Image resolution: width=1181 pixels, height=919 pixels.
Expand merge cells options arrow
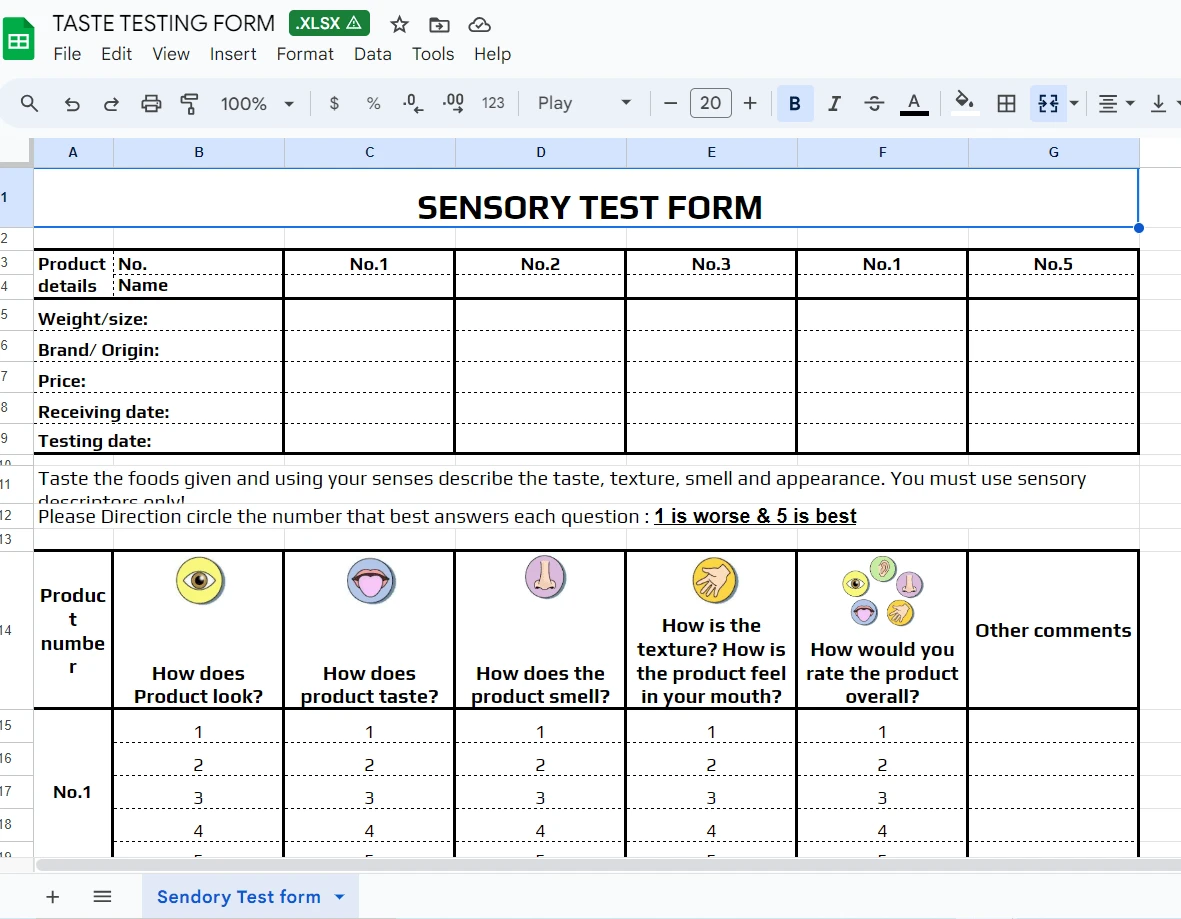coord(1075,103)
